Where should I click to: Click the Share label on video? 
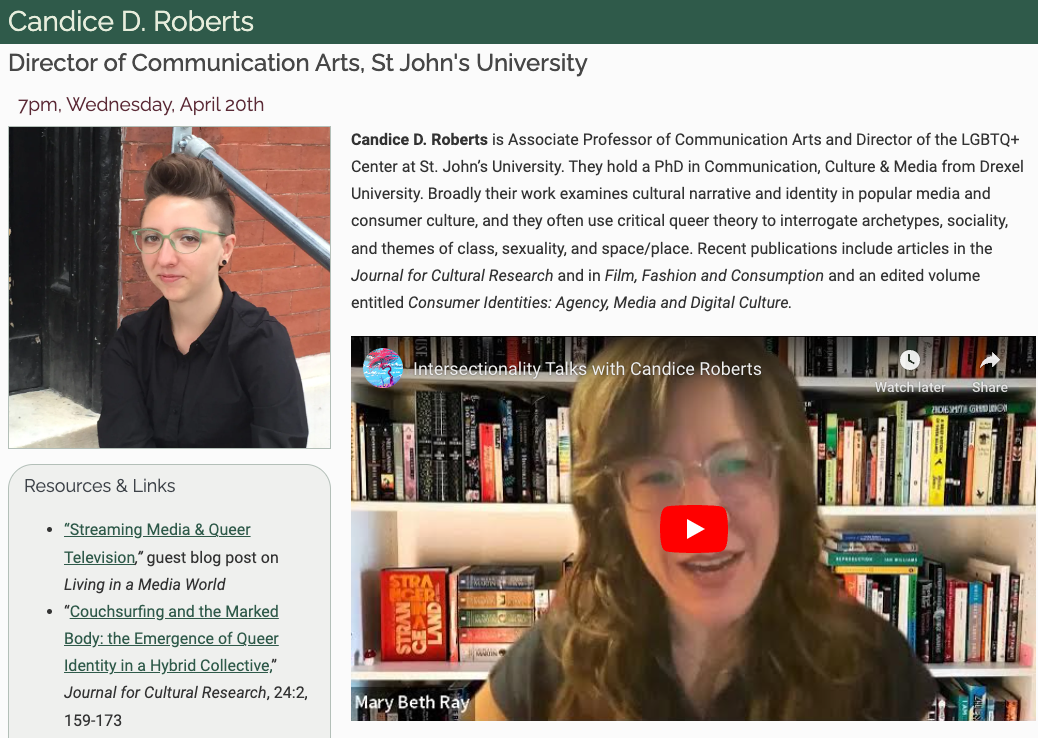click(x=990, y=387)
